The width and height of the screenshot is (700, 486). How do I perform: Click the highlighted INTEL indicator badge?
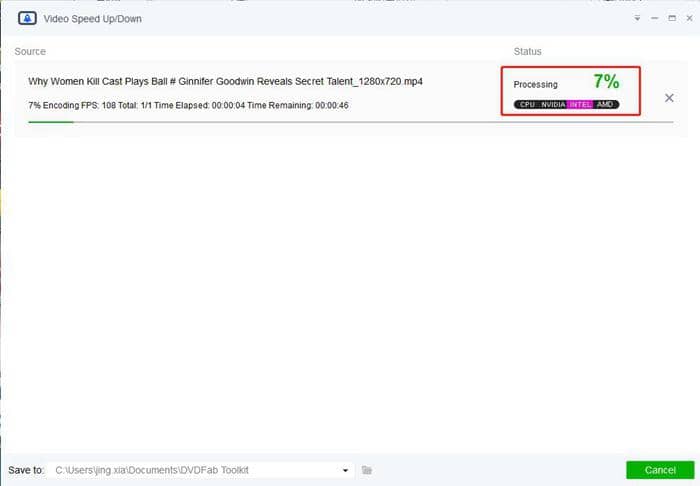(x=580, y=104)
